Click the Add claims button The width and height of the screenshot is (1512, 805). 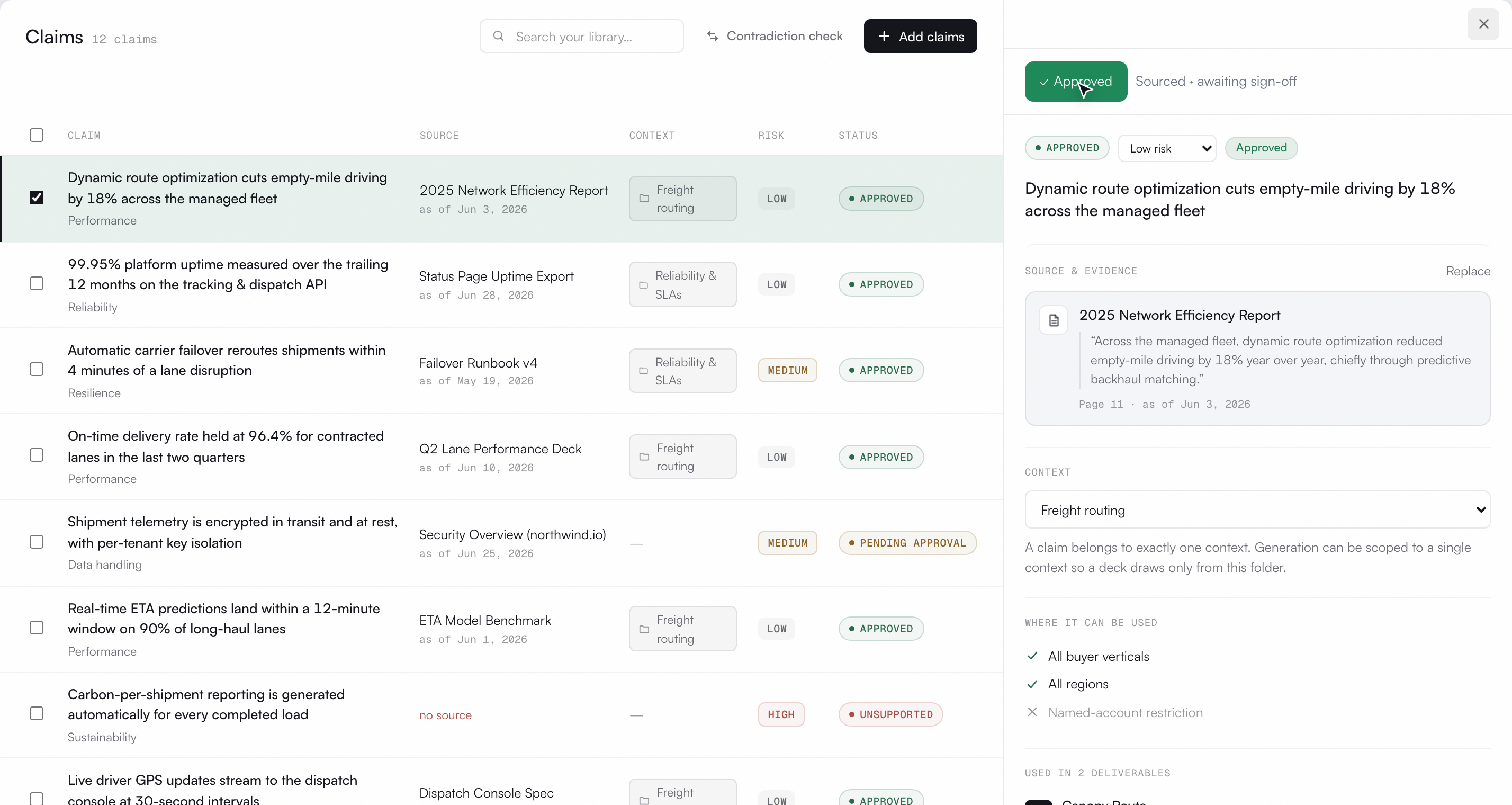click(920, 37)
